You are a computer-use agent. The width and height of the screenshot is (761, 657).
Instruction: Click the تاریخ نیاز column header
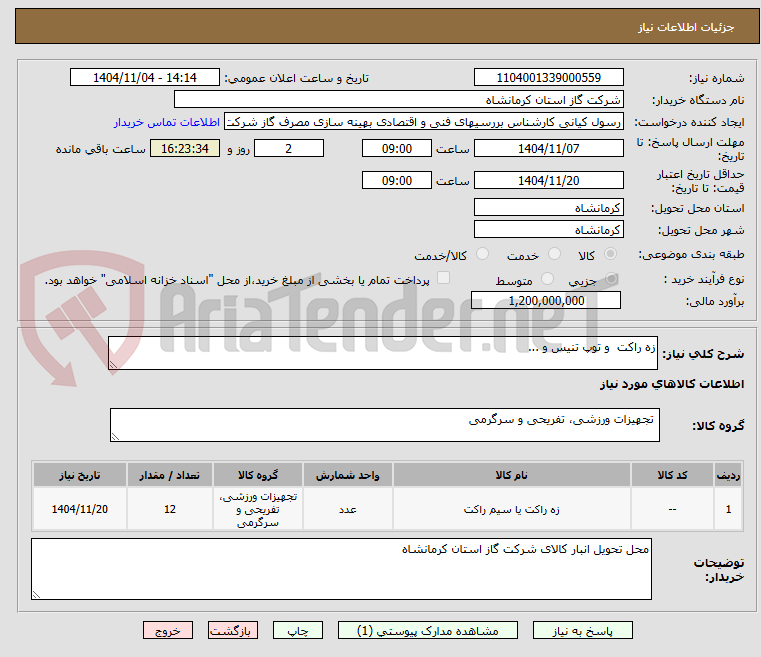80,475
